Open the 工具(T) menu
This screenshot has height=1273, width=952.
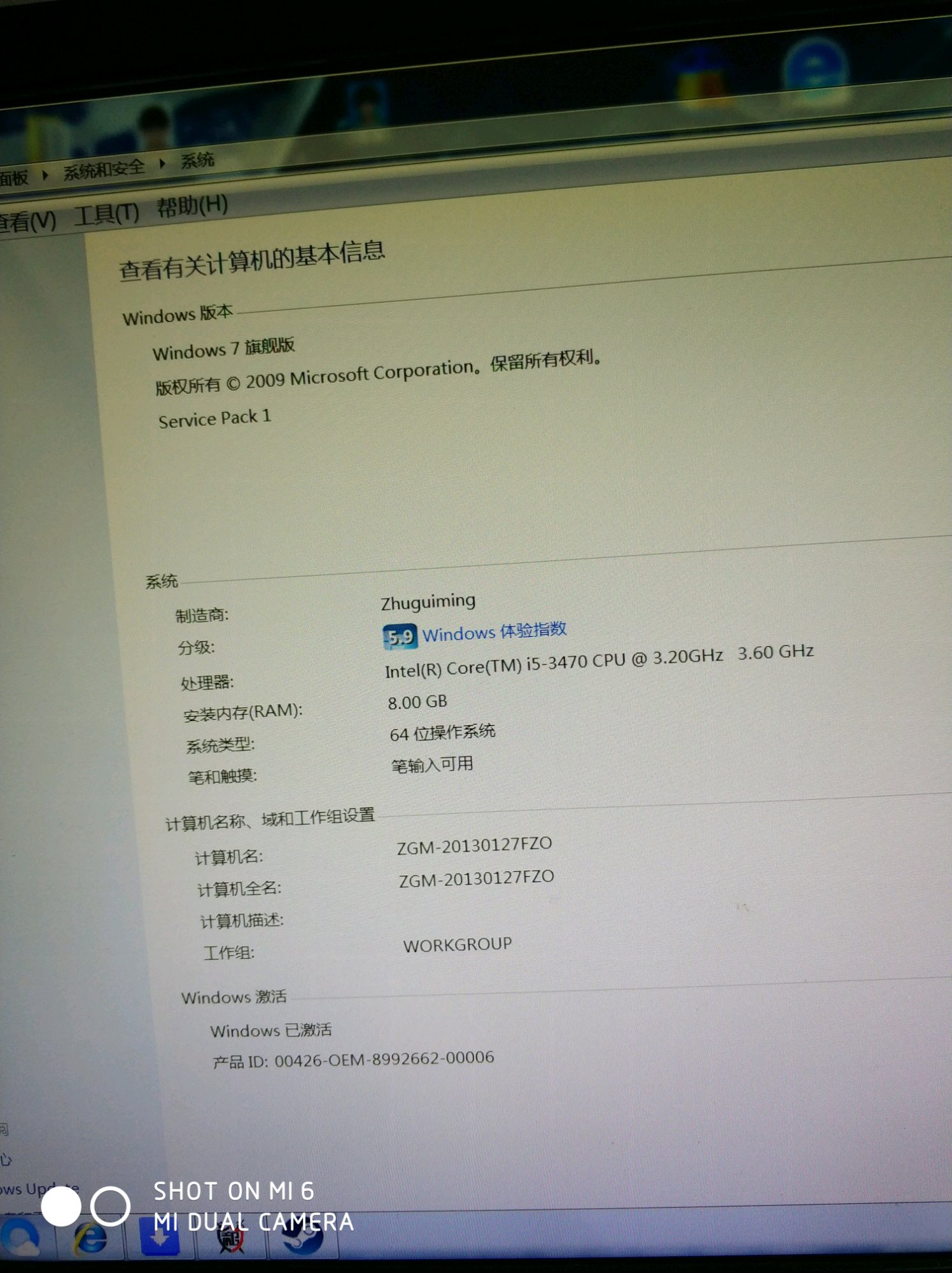[107, 214]
